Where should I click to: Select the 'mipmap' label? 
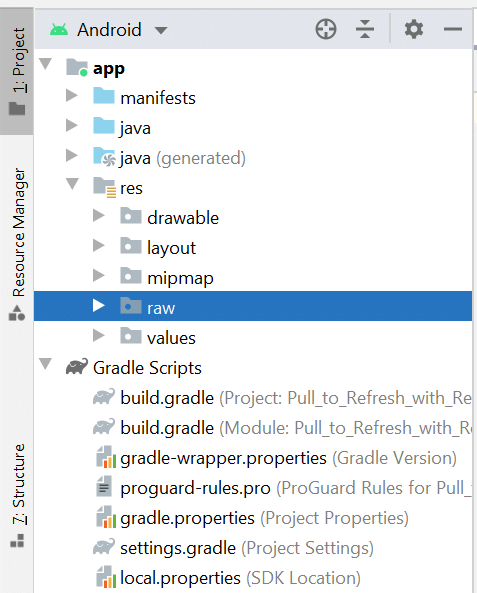point(180,279)
